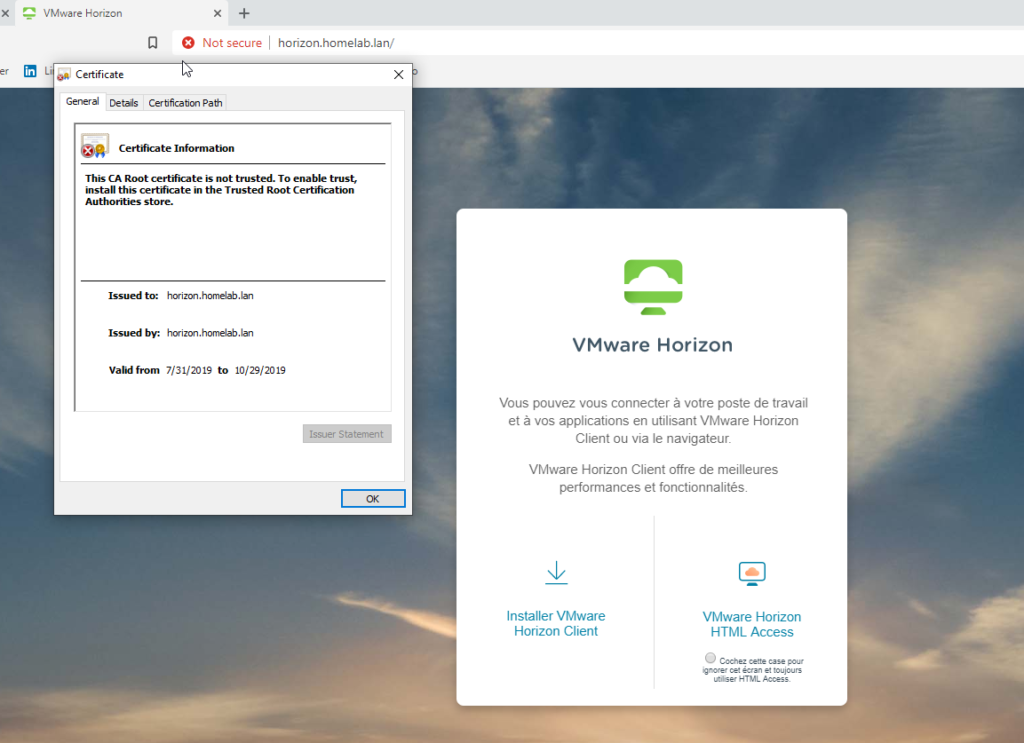Click the Issuer Statement button
1024x743 pixels.
[347, 434]
